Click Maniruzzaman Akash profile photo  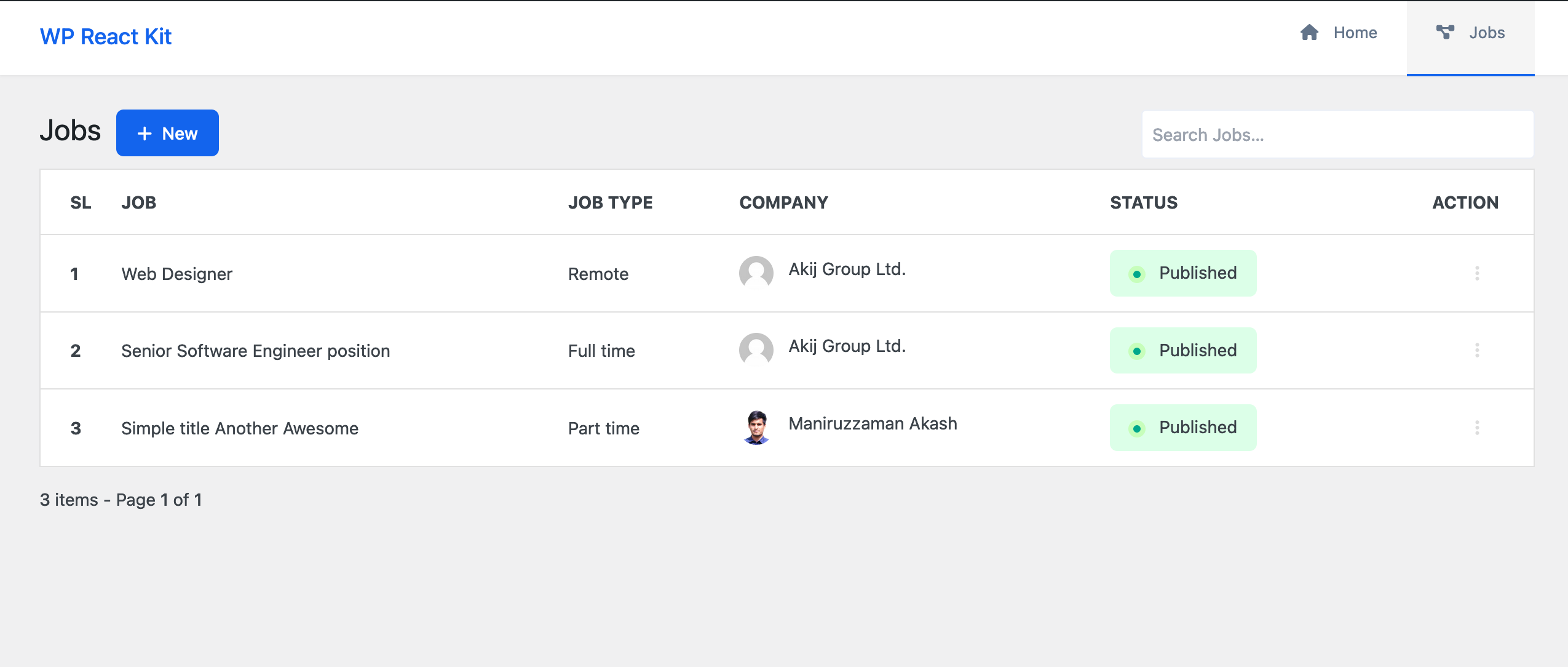point(756,428)
